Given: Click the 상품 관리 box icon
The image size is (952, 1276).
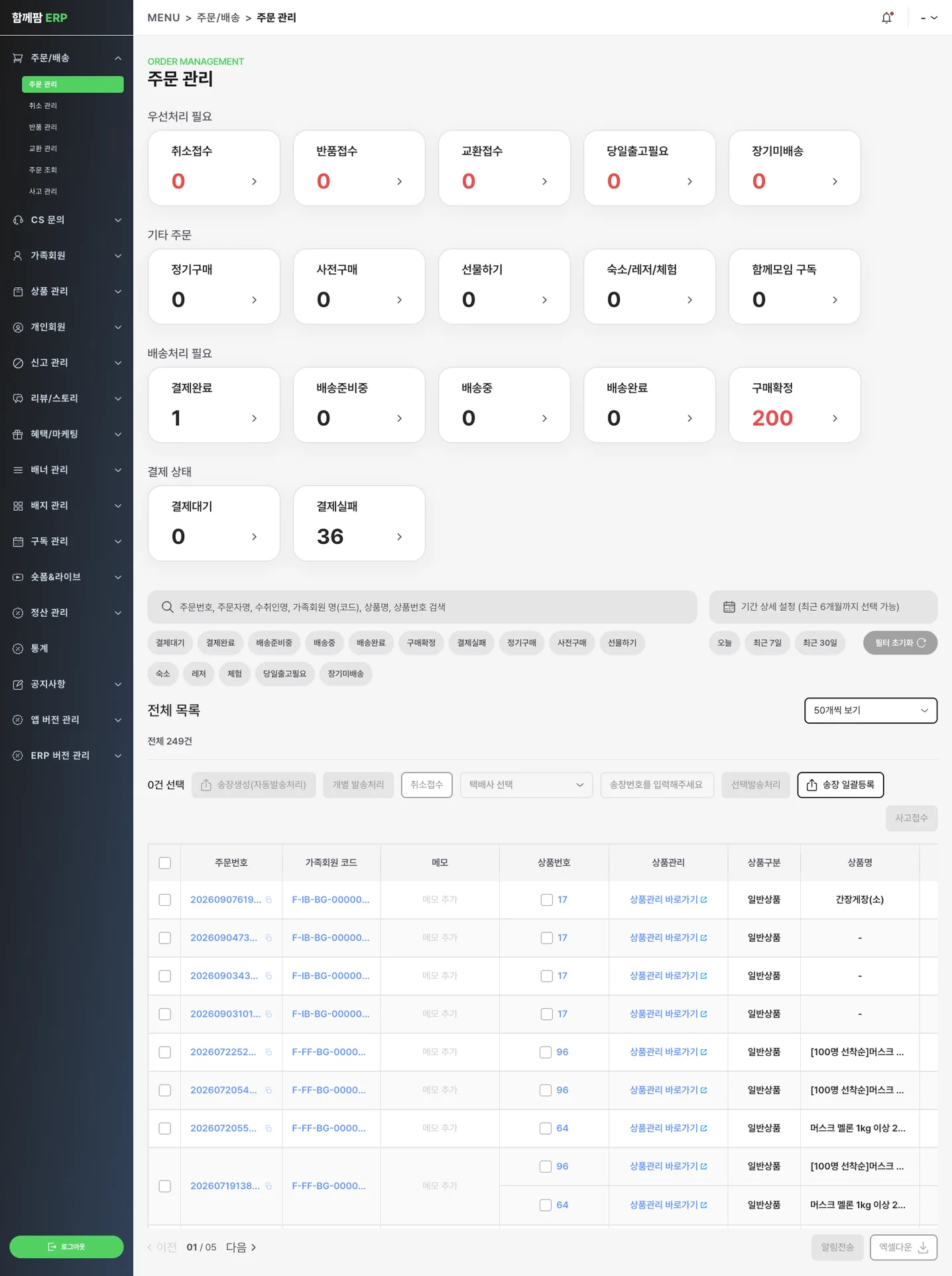Looking at the screenshot, I should pos(18,292).
